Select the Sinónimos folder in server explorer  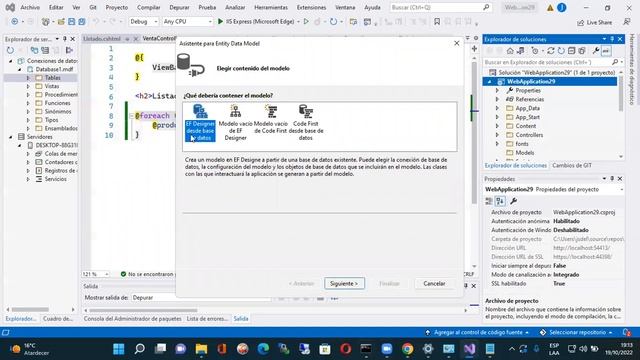pyautogui.click(x=58, y=111)
